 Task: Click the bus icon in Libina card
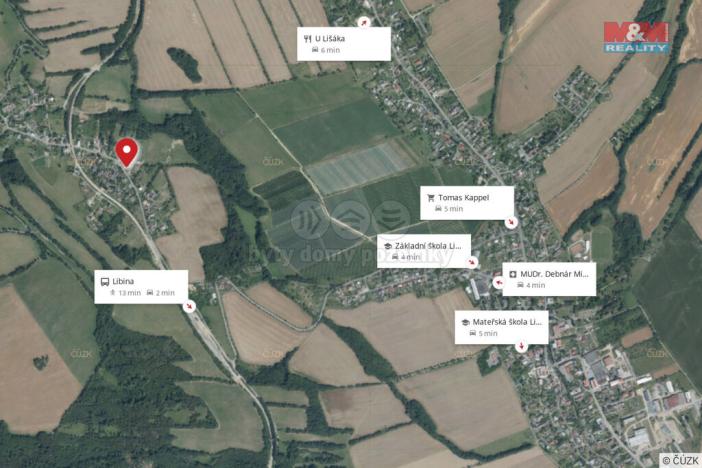(105, 282)
